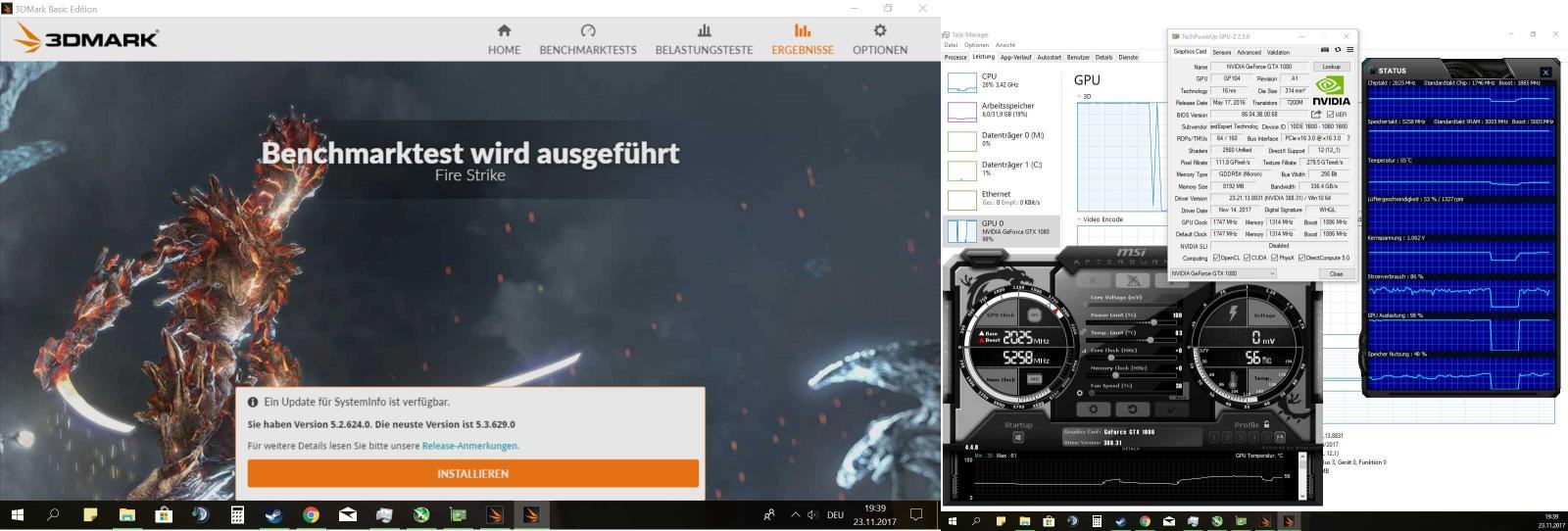Open the Optionen tab in 3DMark
This screenshot has width=1568, height=531.
pyautogui.click(x=879, y=39)
